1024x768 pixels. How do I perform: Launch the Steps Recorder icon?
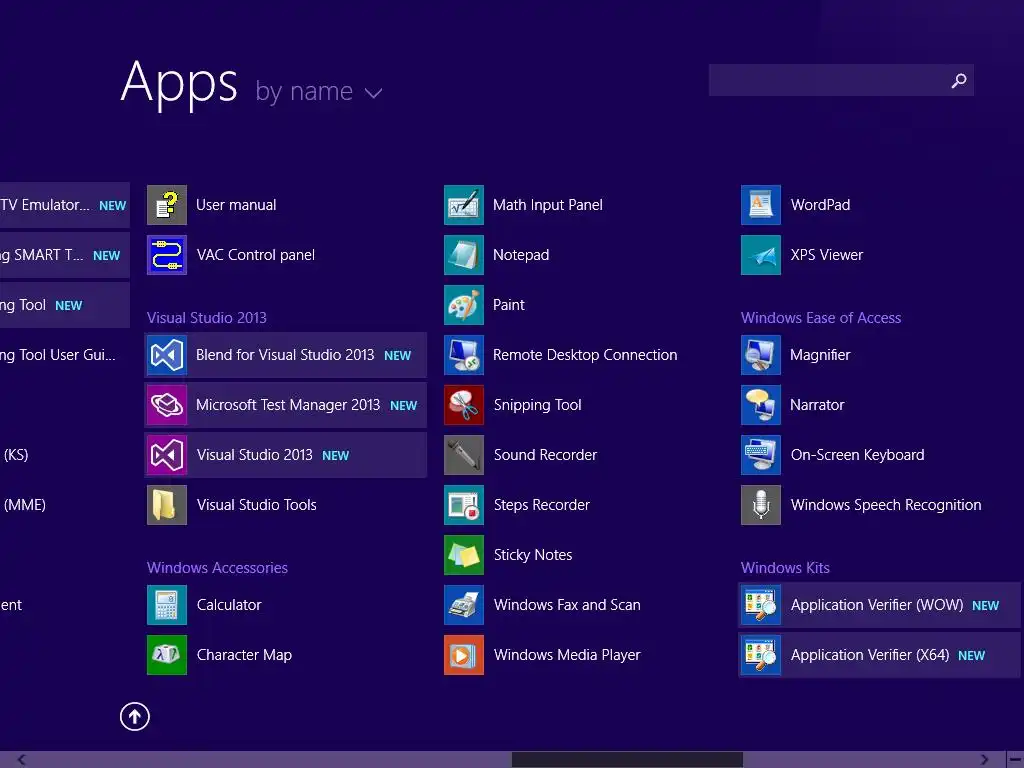tap(464, 505)
